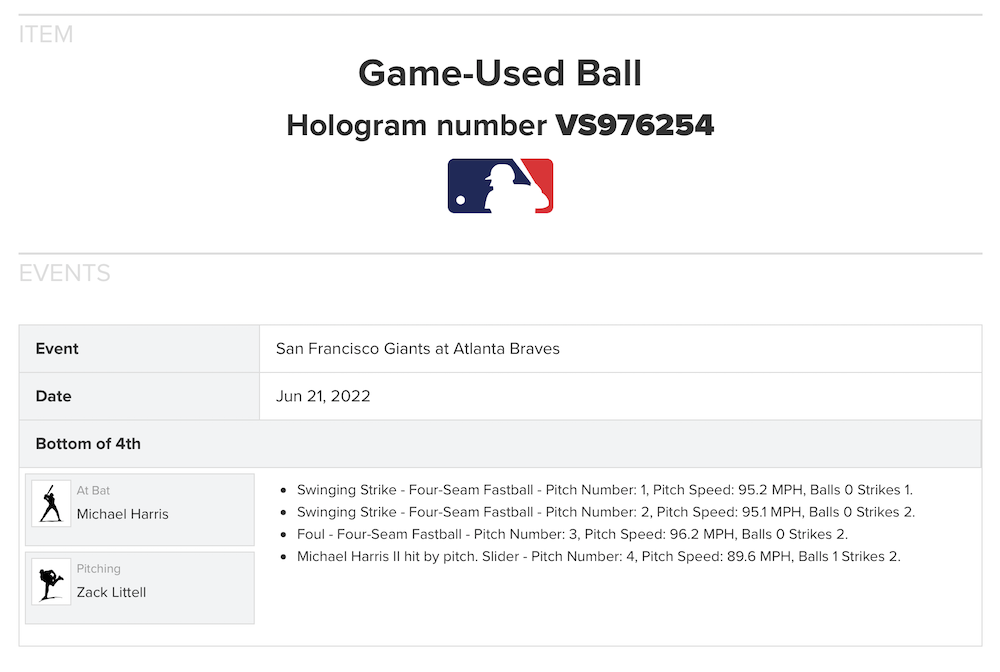The width and height of the screenshot is (1000, 672).
Task: Click San Francisco Giants at Atlanta Braves
Action: 418,349
